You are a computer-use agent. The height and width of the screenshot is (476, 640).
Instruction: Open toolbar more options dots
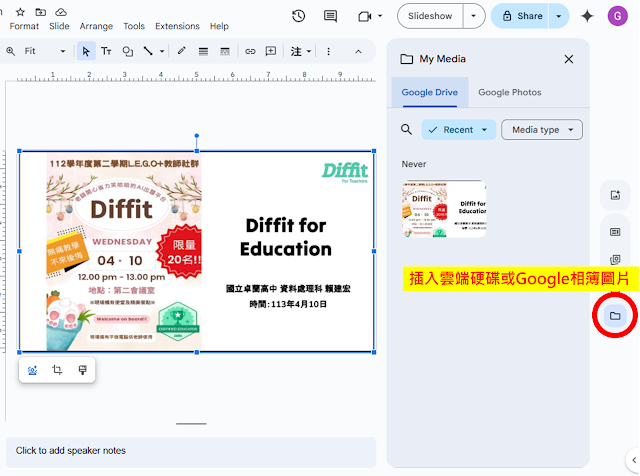pos(328,51)
